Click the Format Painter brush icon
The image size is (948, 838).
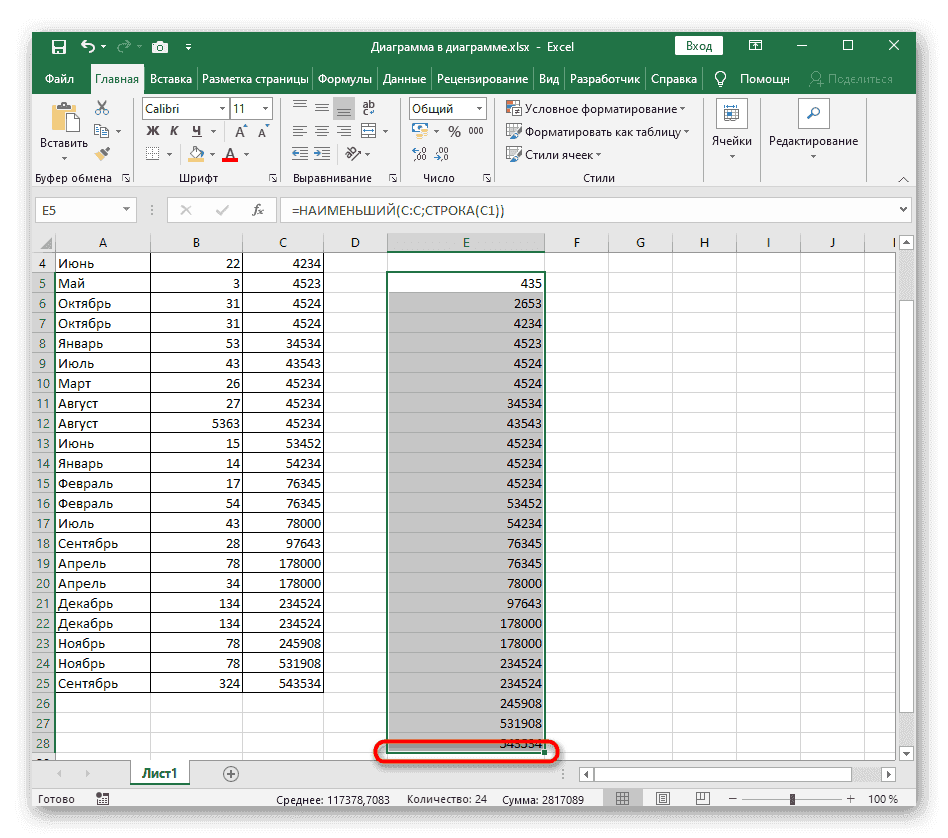pyautogui.click(x=102, y=153)
